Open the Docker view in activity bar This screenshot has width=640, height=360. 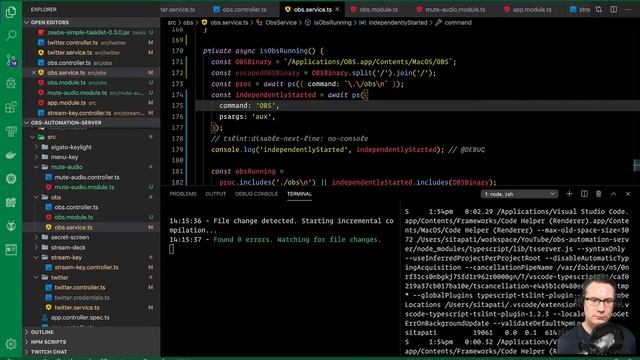coord(11,155)
